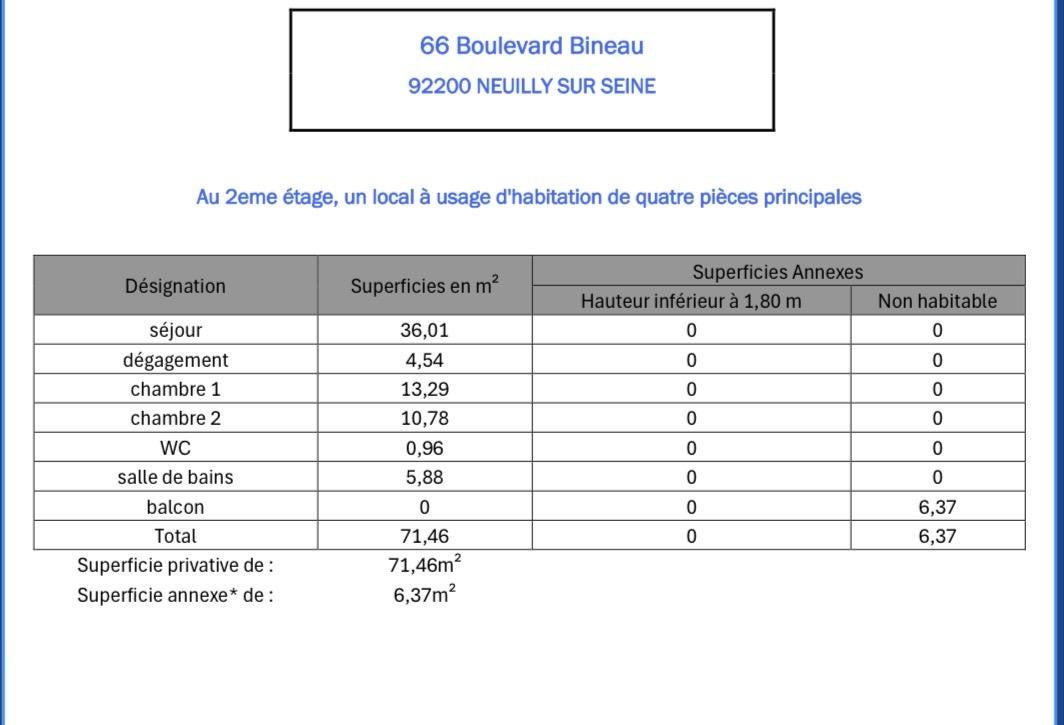Click the Superficies en m² header
This screenshot has height=725, width=1064.
pyautogui.click(x=425, y=286)
